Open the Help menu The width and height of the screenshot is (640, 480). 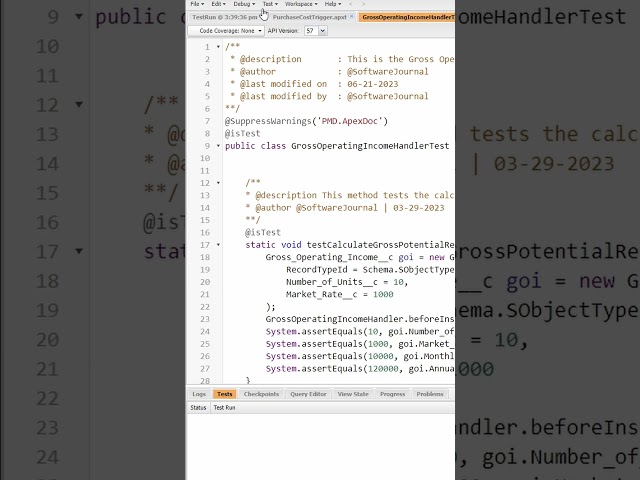333,4
